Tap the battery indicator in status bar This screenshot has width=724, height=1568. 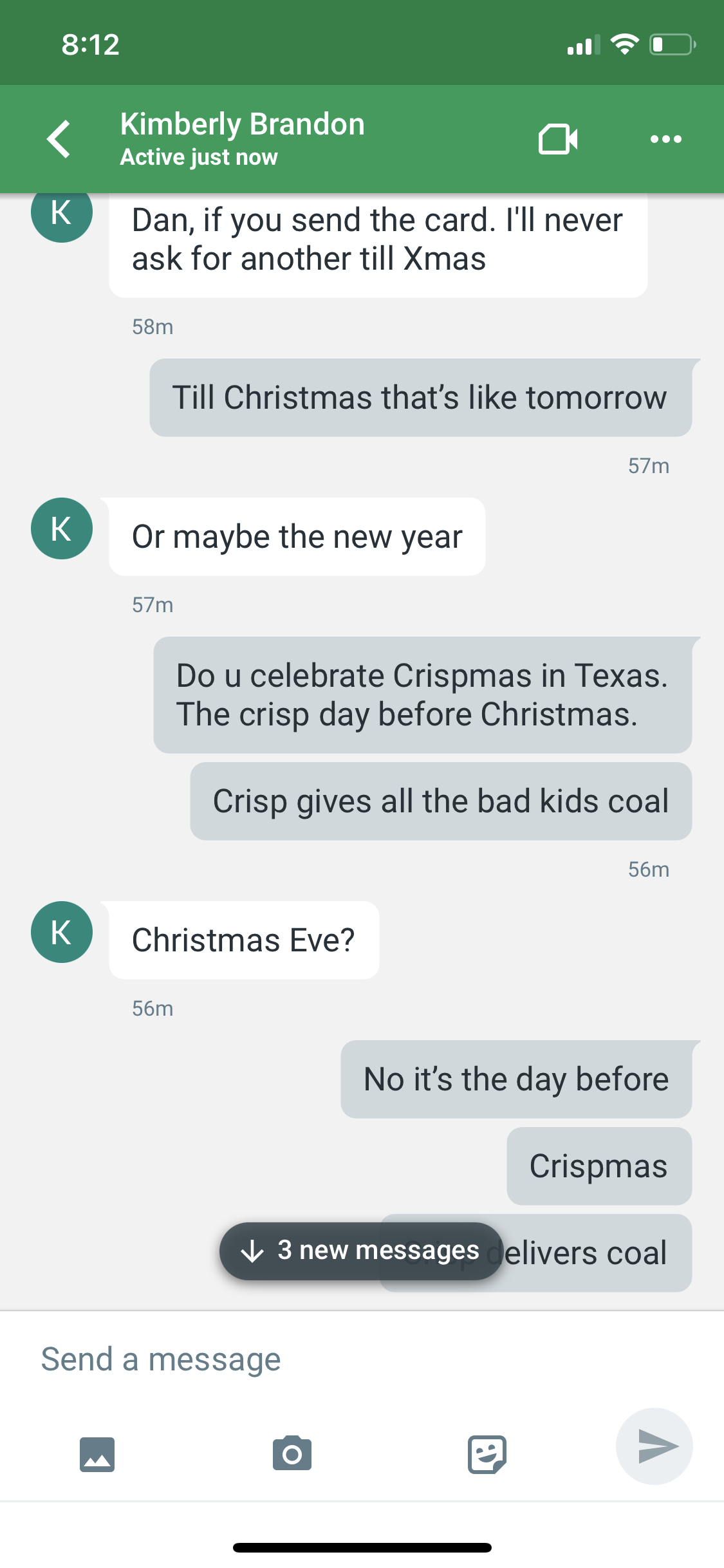coord(672,44)
